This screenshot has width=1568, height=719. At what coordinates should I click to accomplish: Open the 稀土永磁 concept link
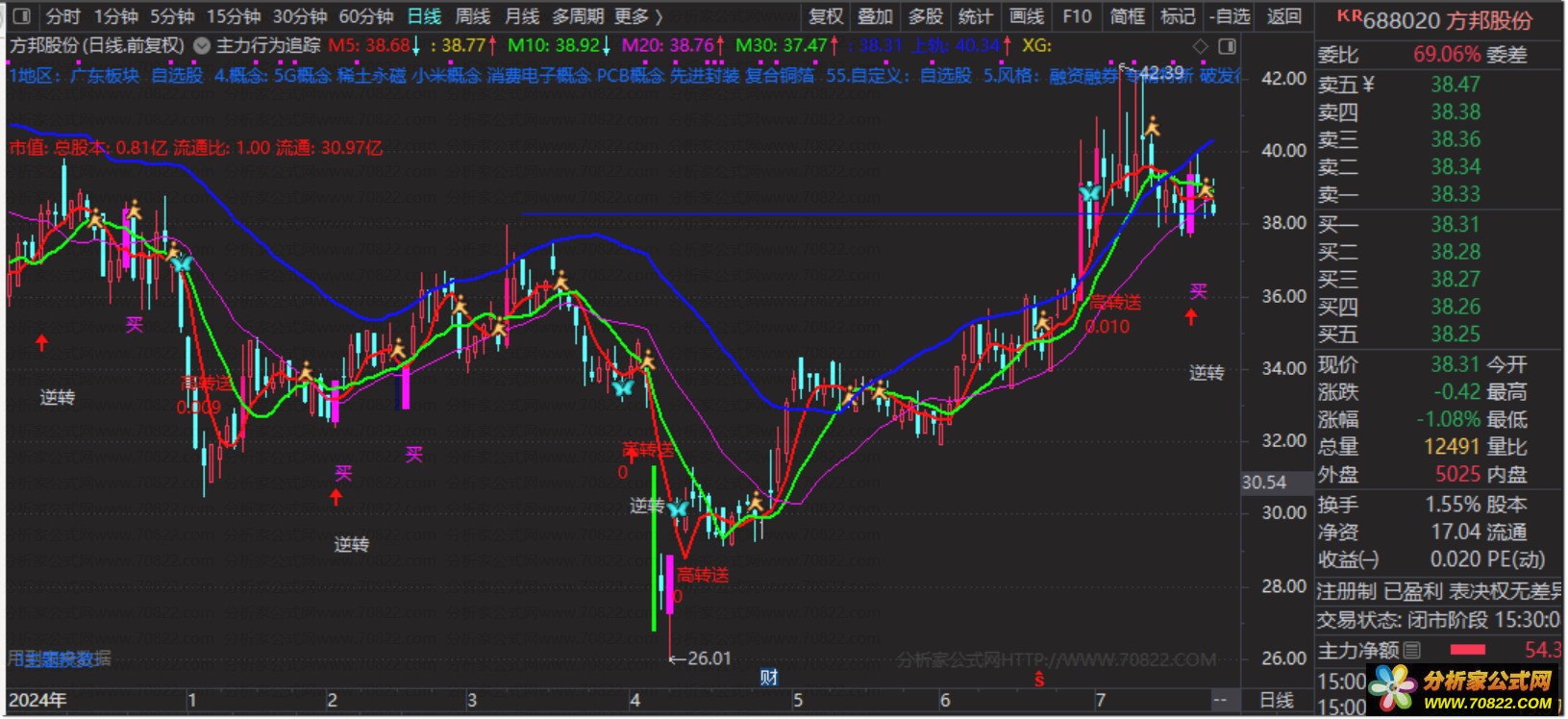pos(371,75)
